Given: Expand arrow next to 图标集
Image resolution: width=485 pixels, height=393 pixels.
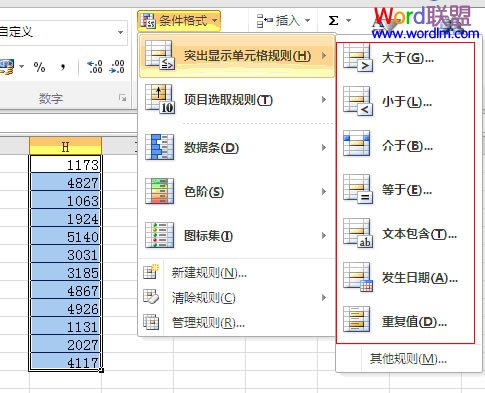Looking at the screenshot, I should click(324, 236).
